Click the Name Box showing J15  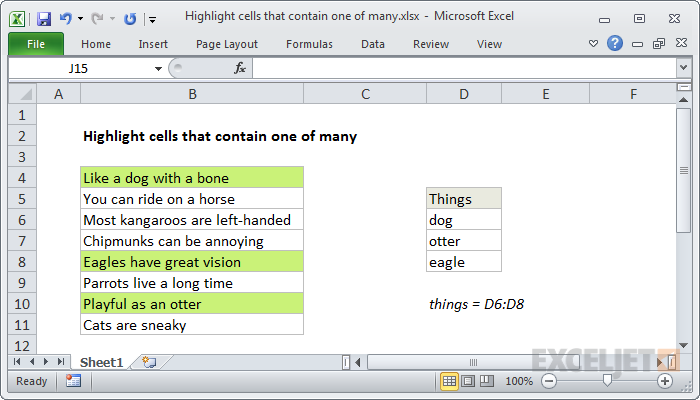pyautogui.click(x=79, y=69)
